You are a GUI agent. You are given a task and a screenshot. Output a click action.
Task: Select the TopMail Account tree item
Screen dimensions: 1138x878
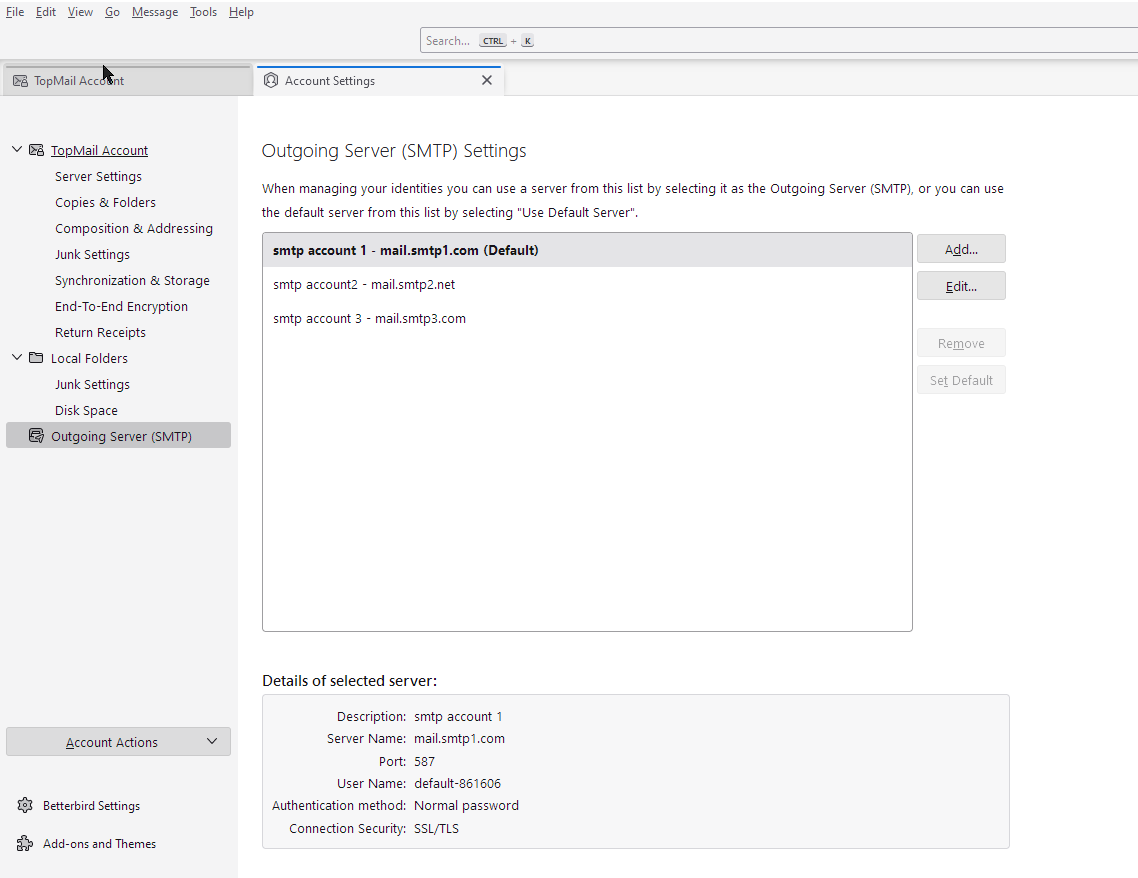click(x=99, y=150)
